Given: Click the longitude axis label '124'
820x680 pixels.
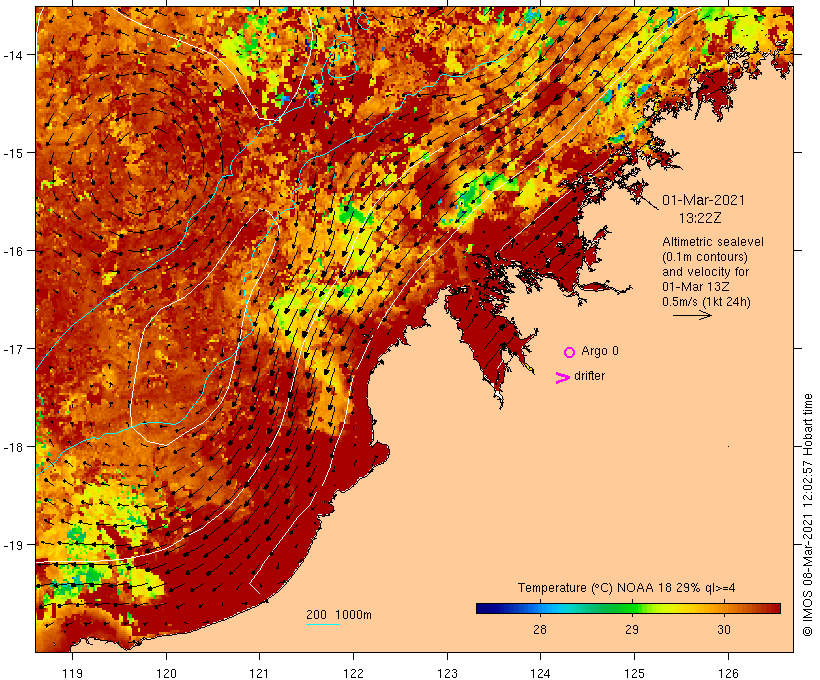Looking at the screenshot, I should (540, 673).
